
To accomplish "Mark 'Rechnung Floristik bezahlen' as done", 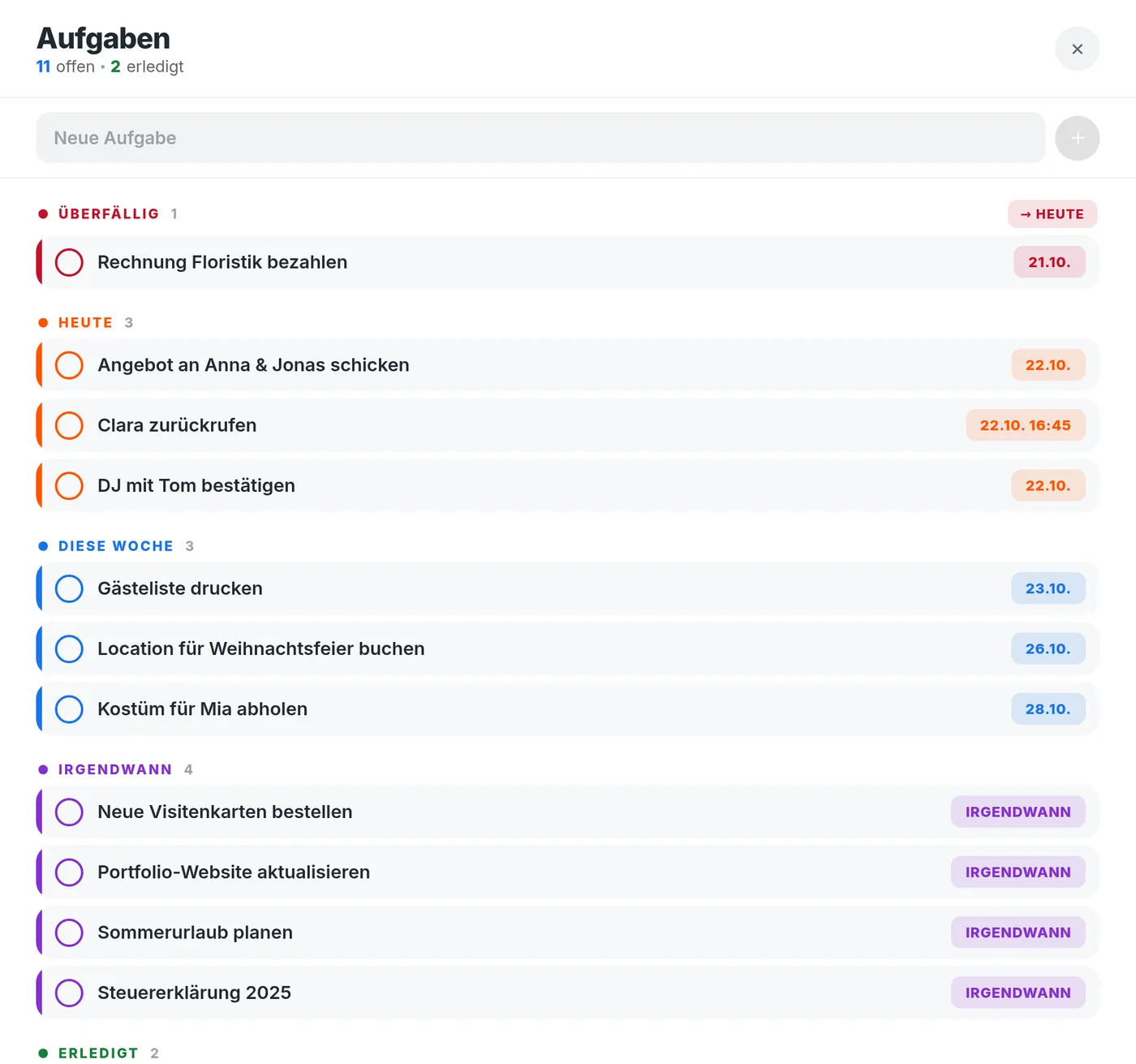I will point(69,262).
